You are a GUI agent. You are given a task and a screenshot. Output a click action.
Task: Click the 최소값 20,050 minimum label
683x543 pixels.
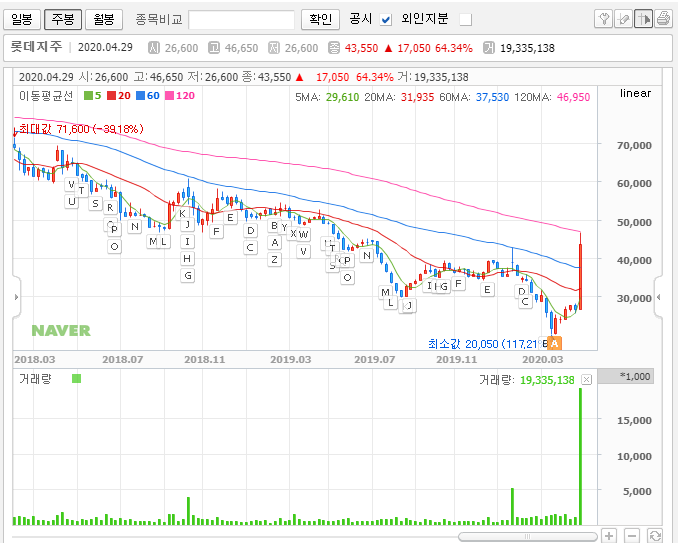tap(484, 344)
